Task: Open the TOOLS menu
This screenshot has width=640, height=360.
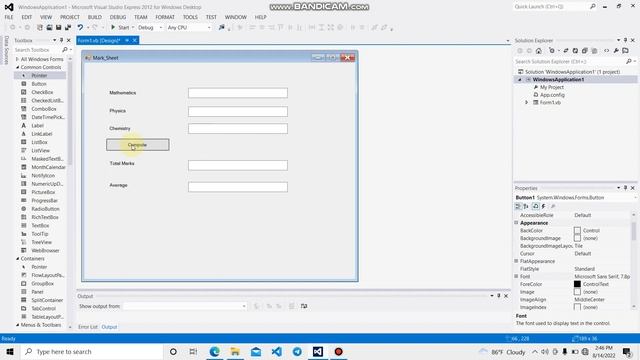Action: click(190, 17)
